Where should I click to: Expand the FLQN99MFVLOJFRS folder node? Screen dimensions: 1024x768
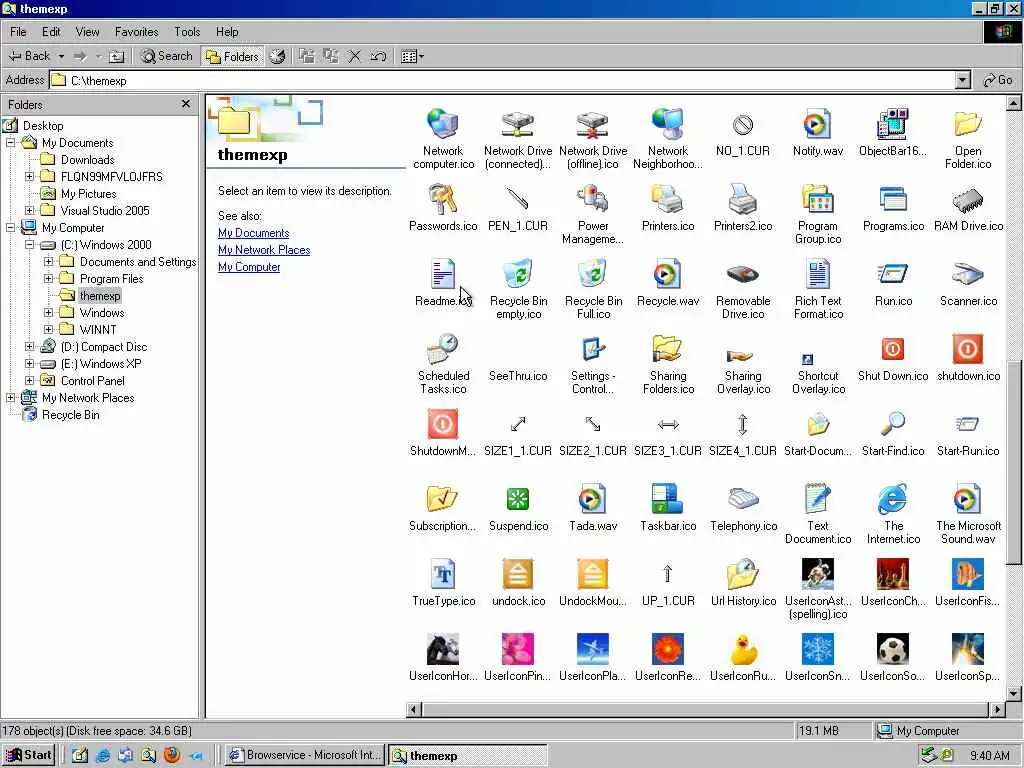click(x=29, y=176)
